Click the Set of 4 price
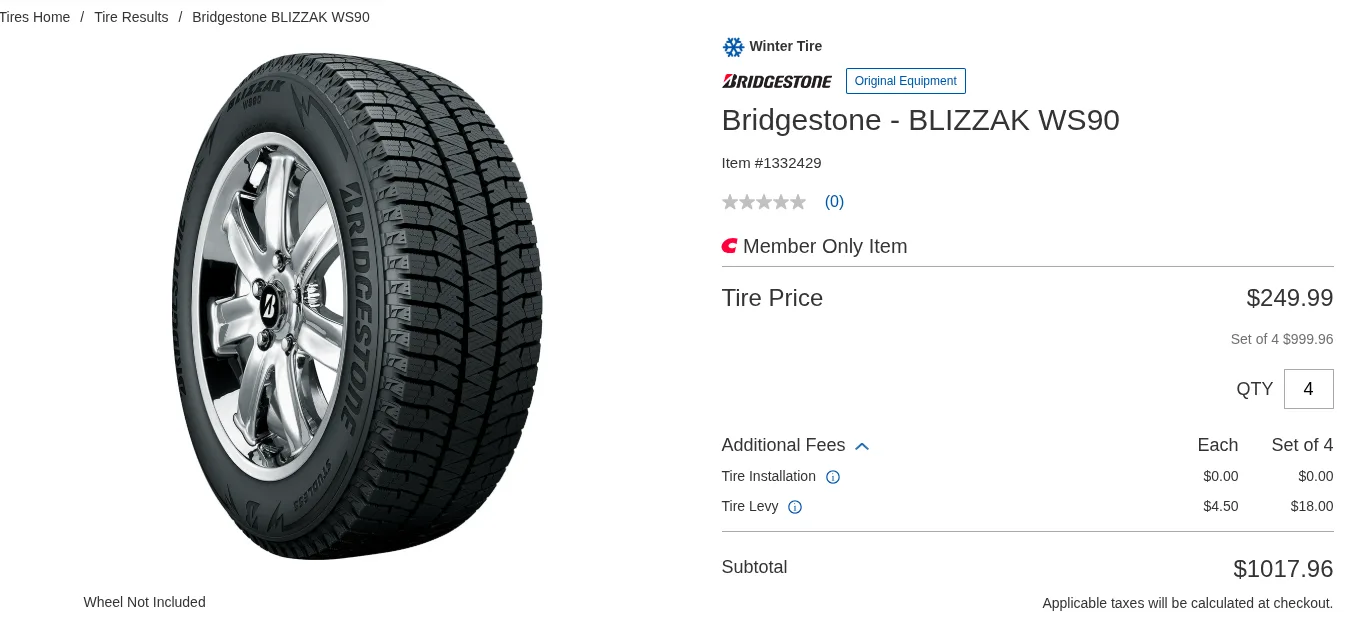Viewport: 1355px width, 626px height. coord(1282,339)
